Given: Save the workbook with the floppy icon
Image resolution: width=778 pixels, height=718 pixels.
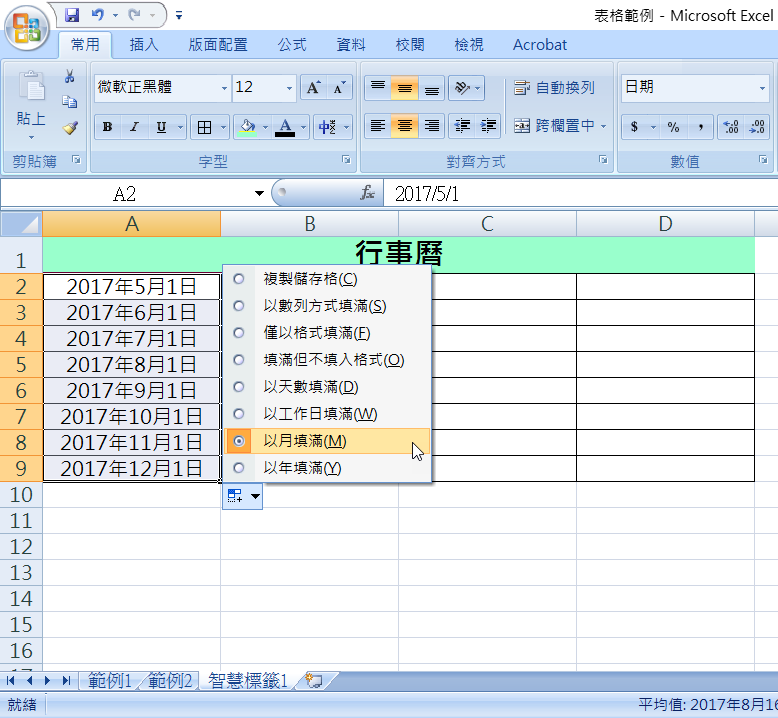Looking at the screenshot, I should [72, 15].
